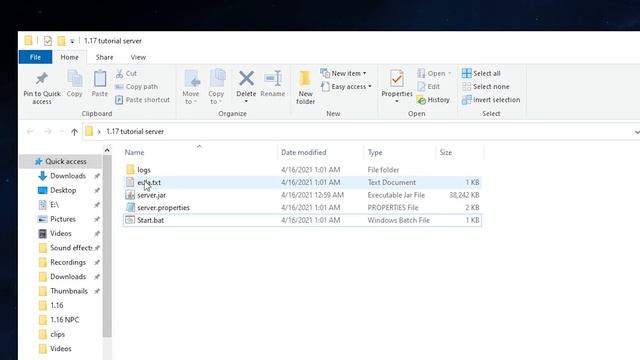Screen dimensions: 640x360
Task: Open Pictures in navigation pane
Action: click(57, 219)
